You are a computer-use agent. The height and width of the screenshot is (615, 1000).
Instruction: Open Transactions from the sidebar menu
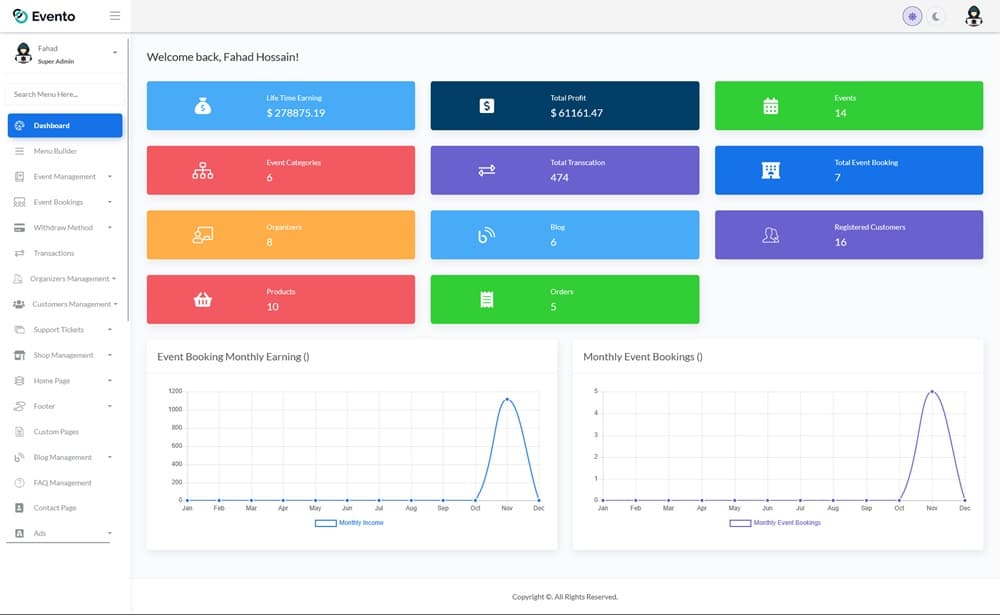pos(54,253)
